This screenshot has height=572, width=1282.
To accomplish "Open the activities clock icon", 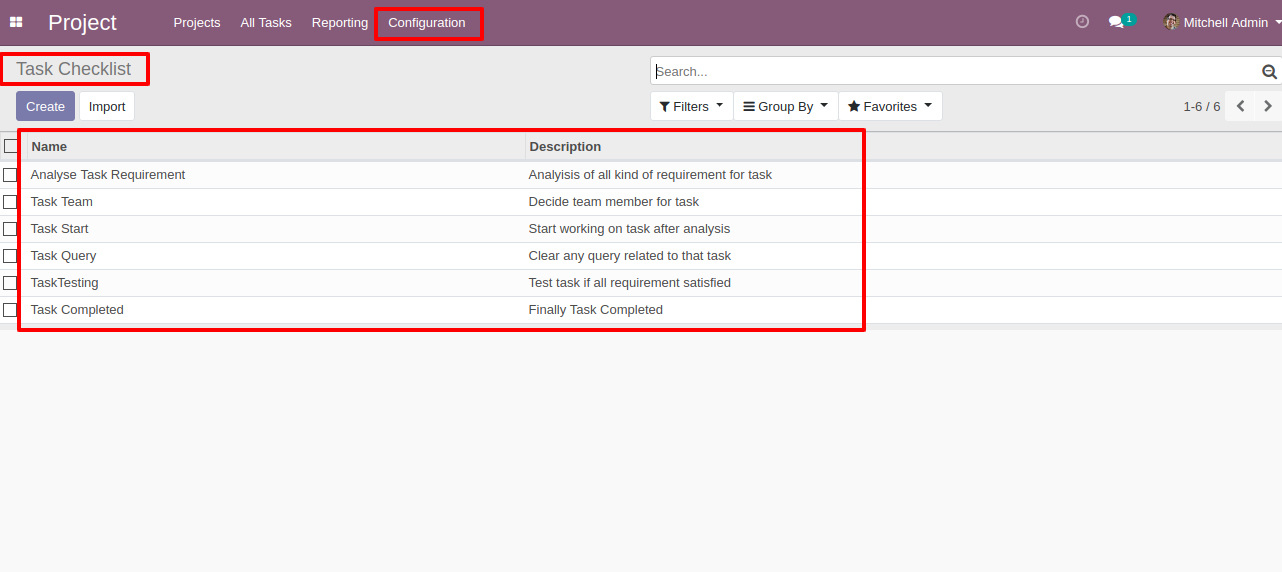I will click(x=1082, y=22).
